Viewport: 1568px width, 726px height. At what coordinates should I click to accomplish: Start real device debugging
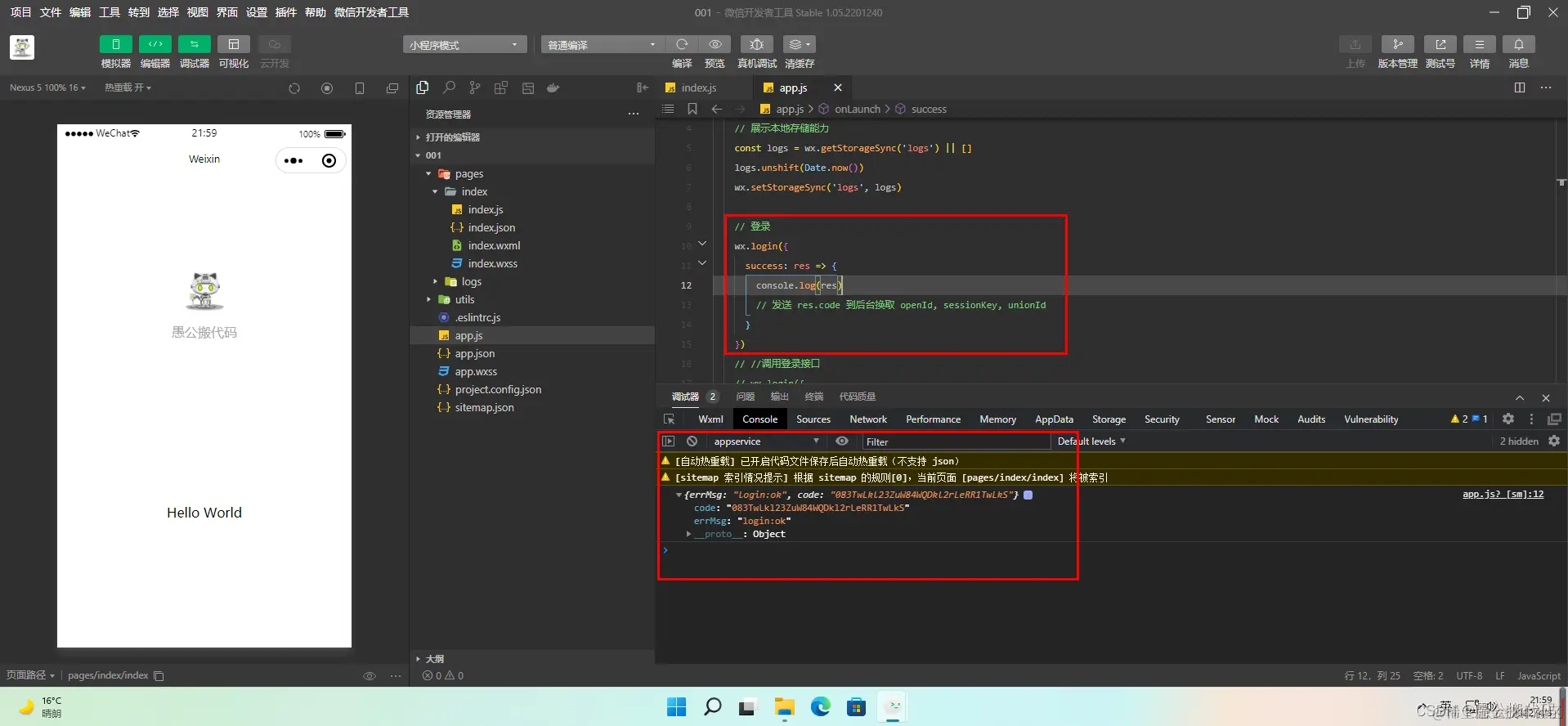[x=757, y=44]
